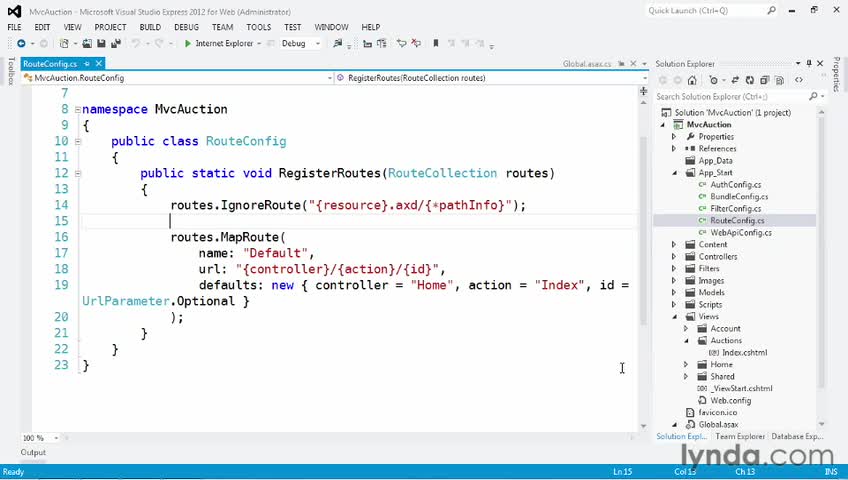Image resolution: width=848 pixels, height=480 pixels.
Task: Click the Undo arrow icon
Action: tap(136, 43)
